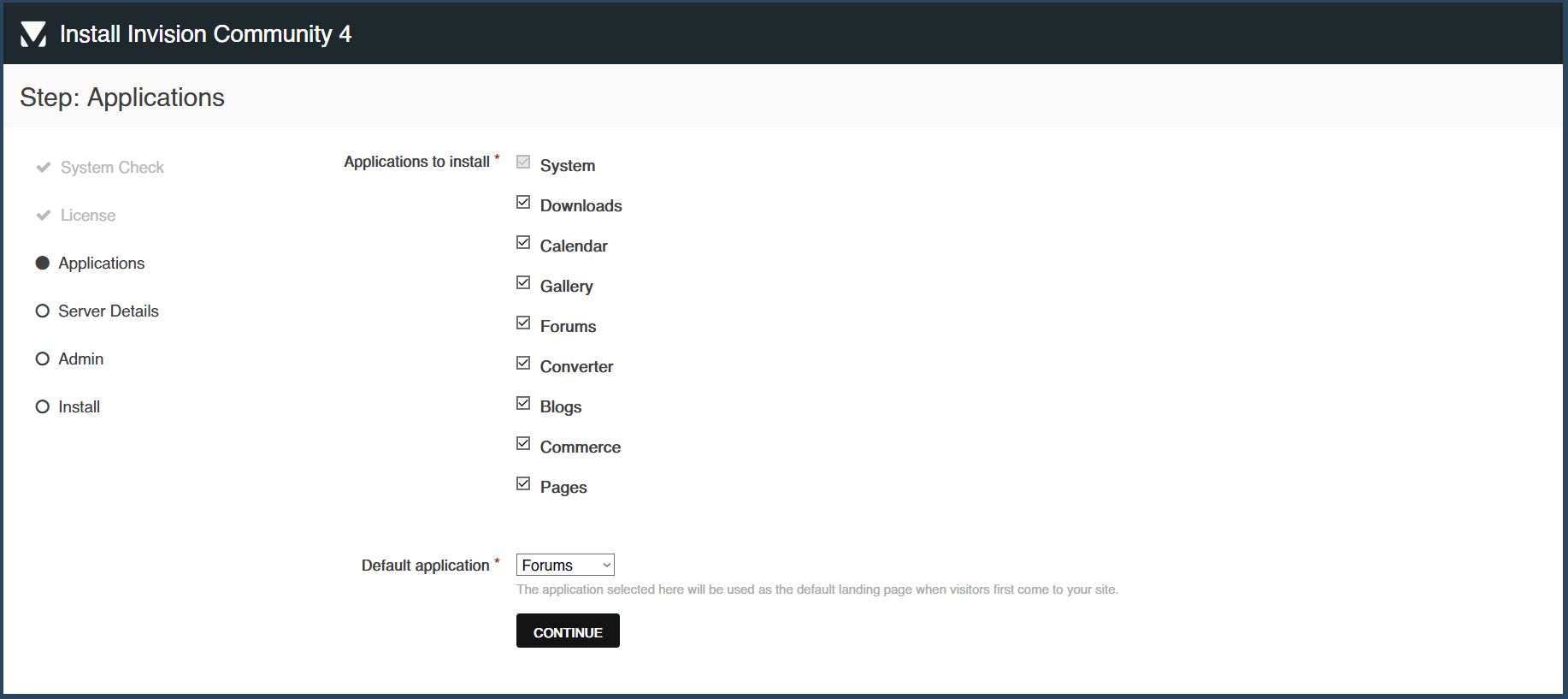Click the Blogs checkbox label text
The height and width of the screenshot is (699, 1568).
561,407
